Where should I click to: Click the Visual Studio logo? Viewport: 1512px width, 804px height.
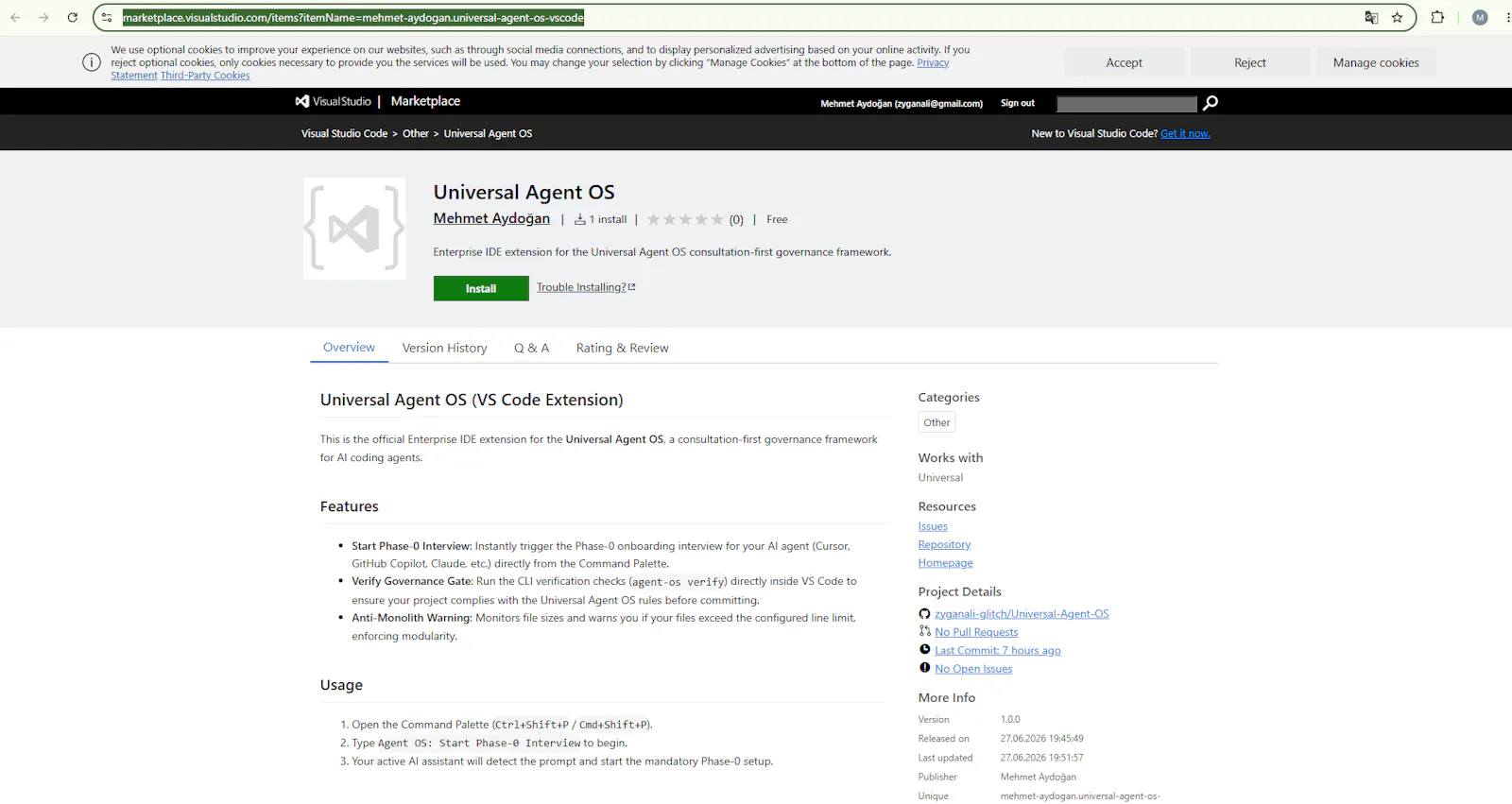click(x=333, y=101)
